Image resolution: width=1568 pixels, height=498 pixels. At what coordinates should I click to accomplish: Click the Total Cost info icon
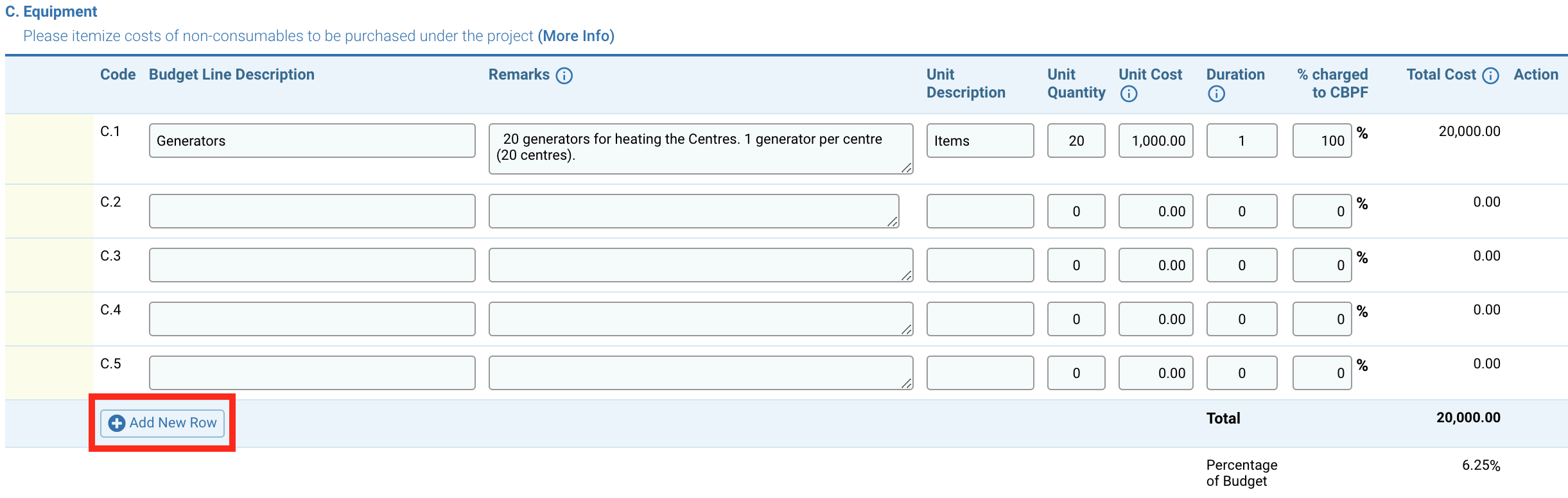[1490, 76]
